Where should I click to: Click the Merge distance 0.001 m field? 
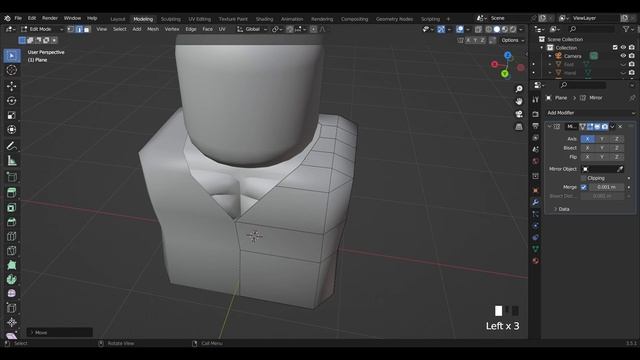pos(607,187)
